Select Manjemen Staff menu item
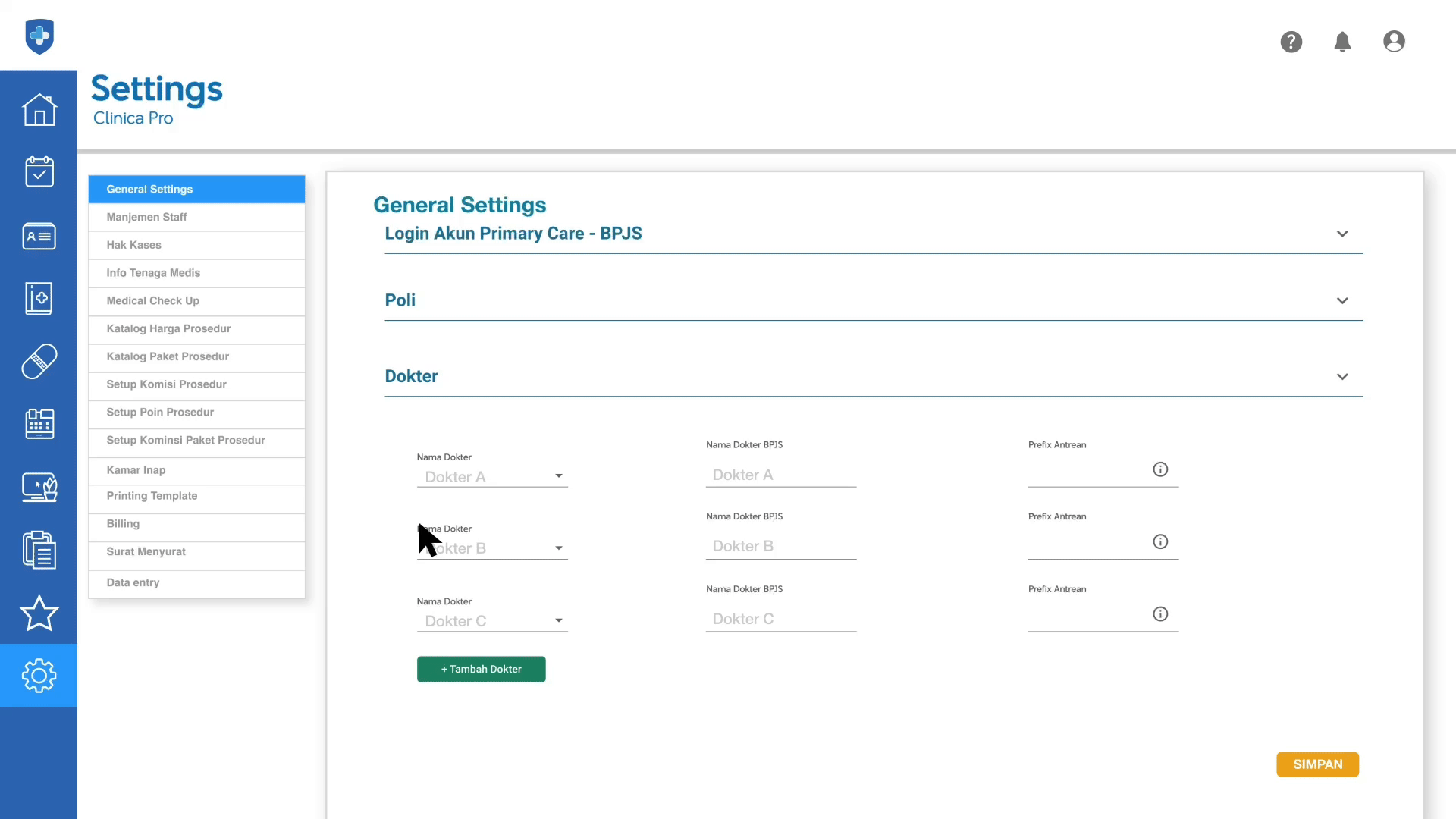This screenshot has height=819, width=1456. pos(196,217)
